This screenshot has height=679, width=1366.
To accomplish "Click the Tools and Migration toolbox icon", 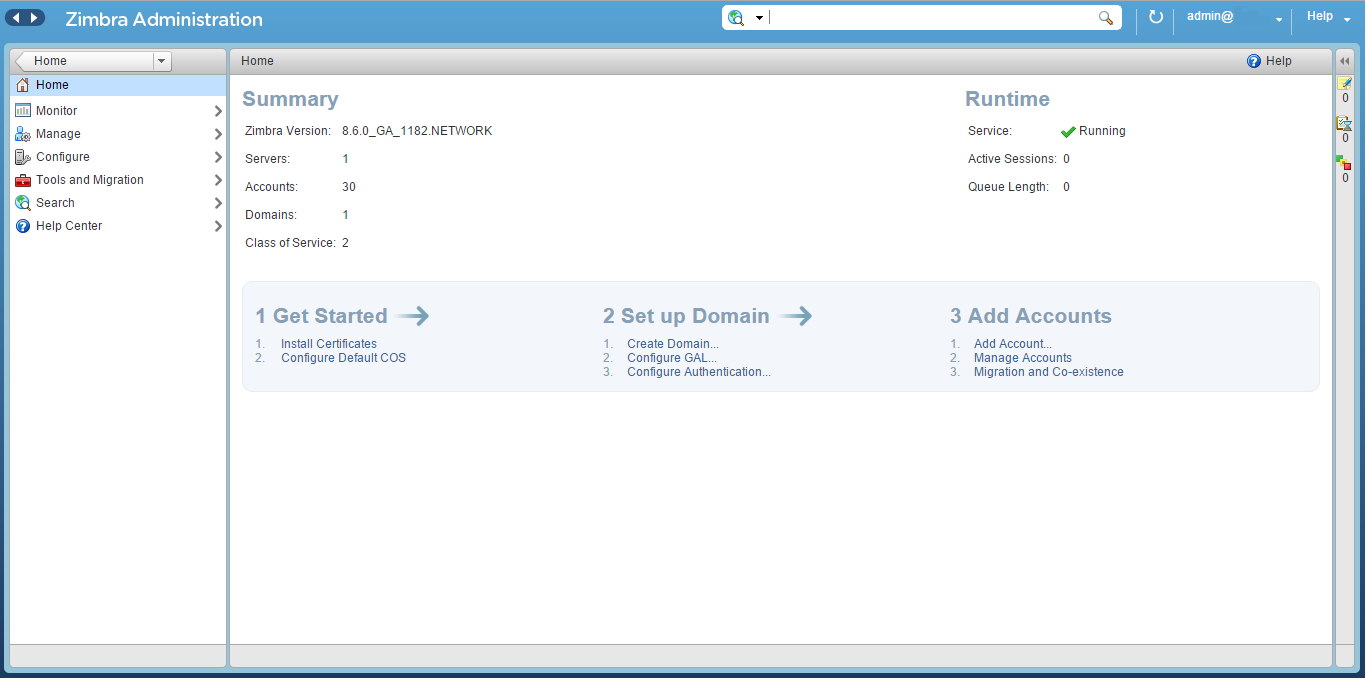I will point(23,180).
